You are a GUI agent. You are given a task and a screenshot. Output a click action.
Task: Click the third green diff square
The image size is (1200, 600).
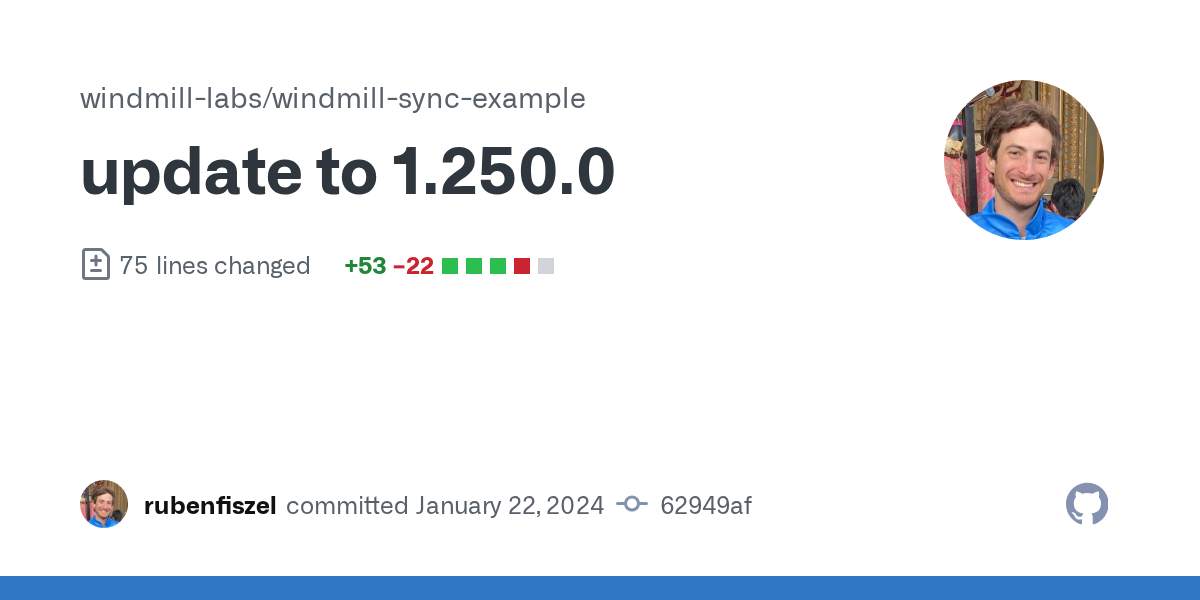point(498,266)
